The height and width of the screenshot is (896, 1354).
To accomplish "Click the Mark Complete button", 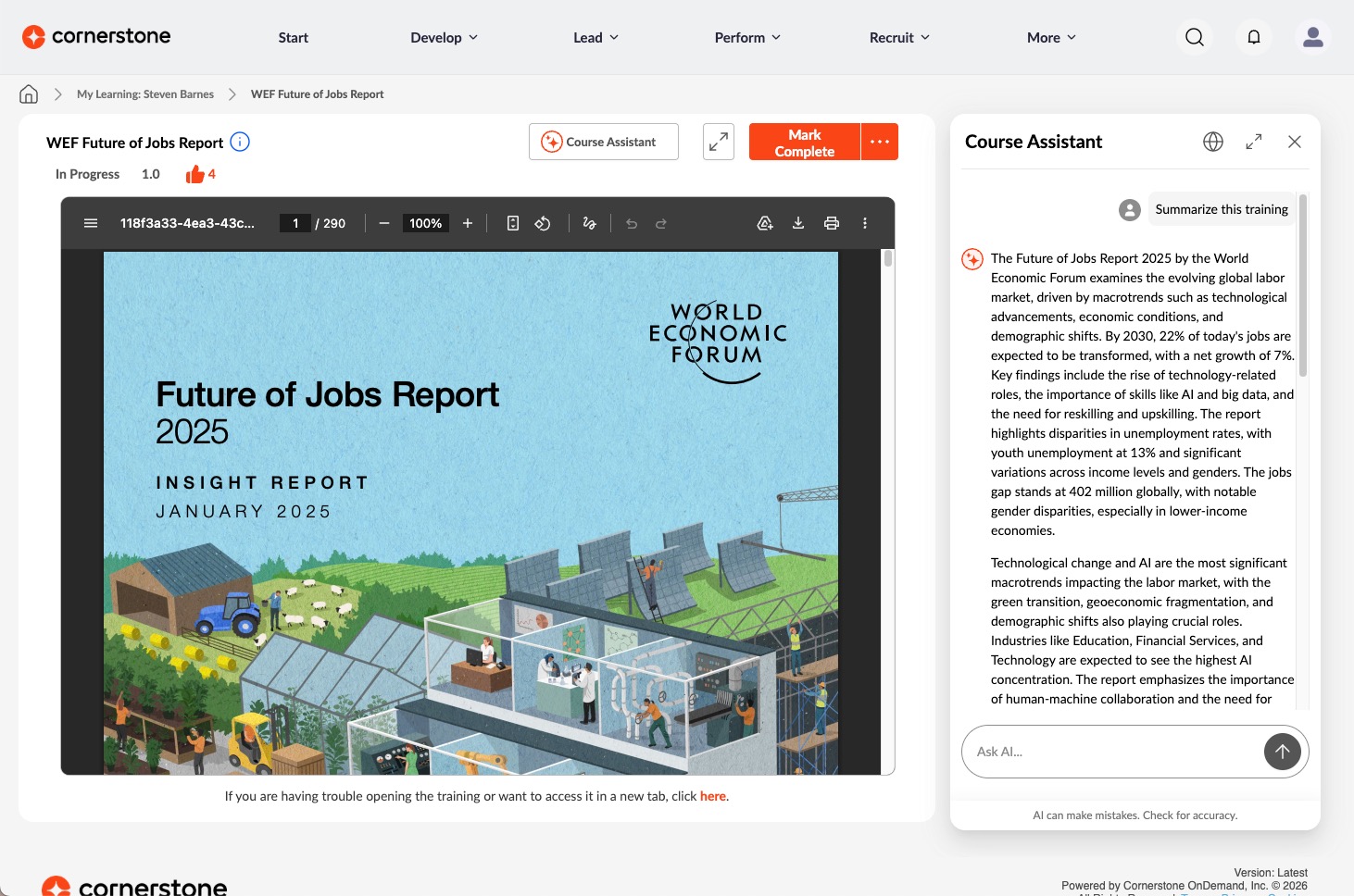I will [x=805, y=142].
